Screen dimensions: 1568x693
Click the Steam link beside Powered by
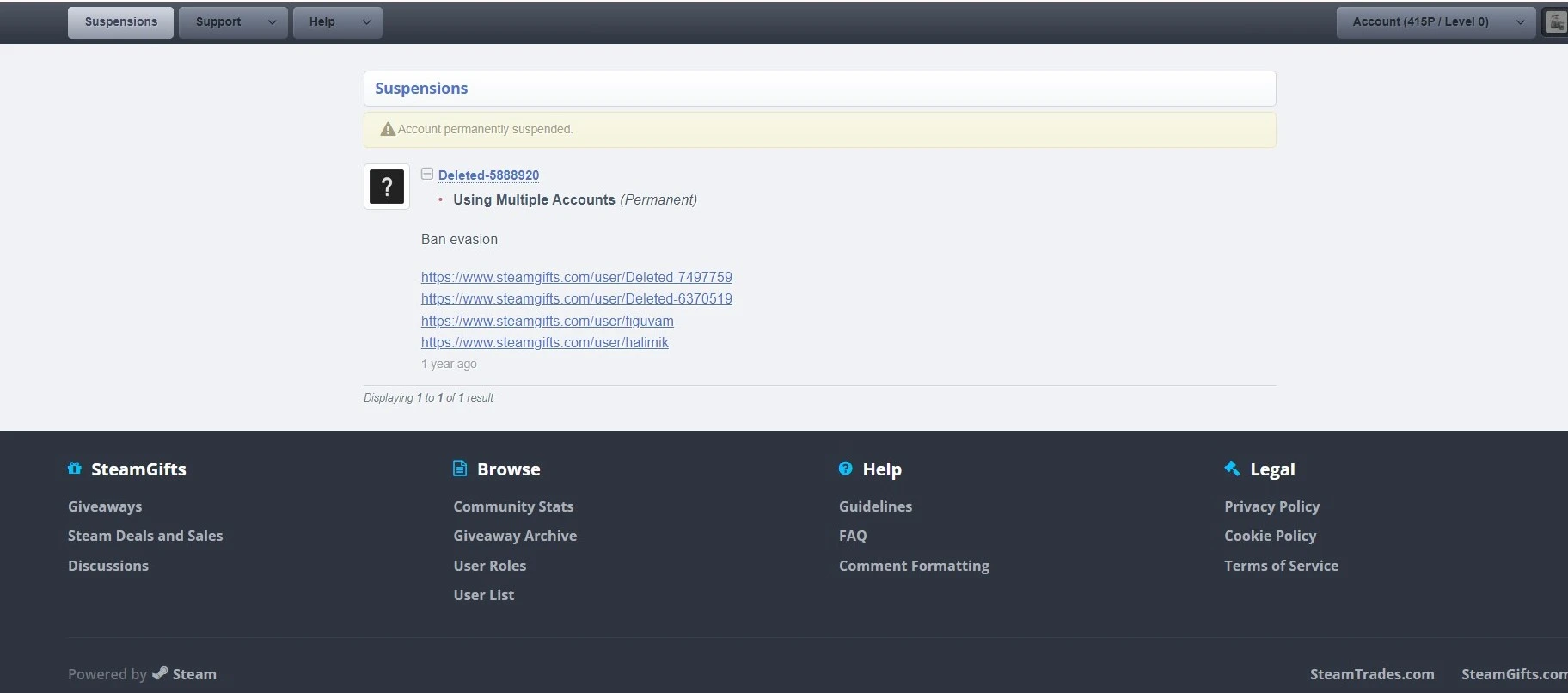(x=194, y=674)
